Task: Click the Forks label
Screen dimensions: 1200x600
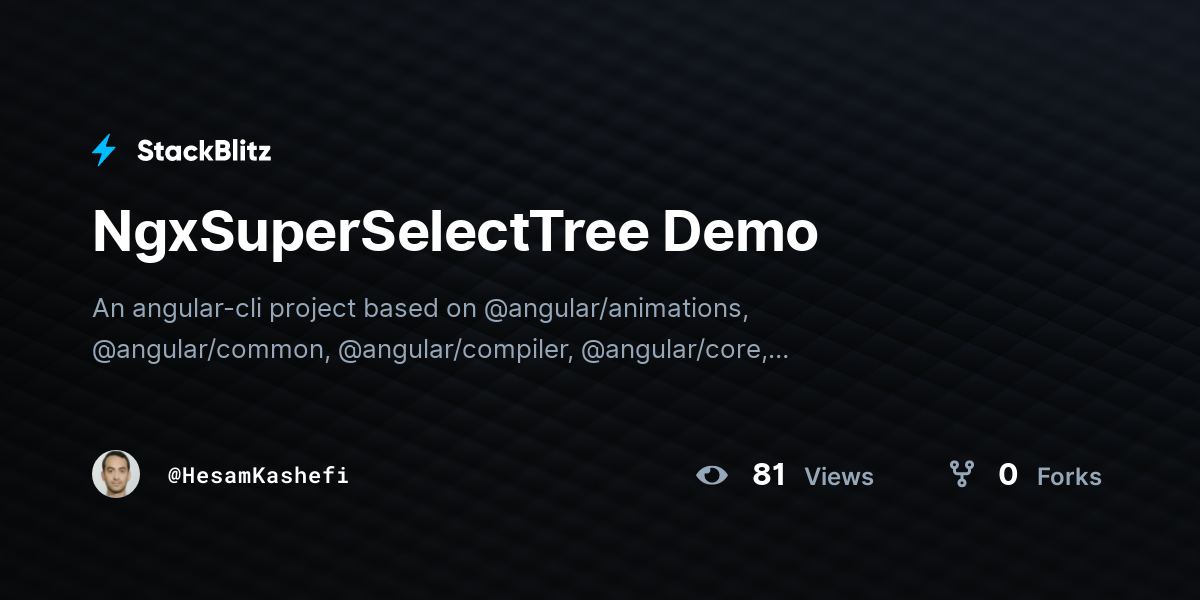Action: click(1069, 477)
